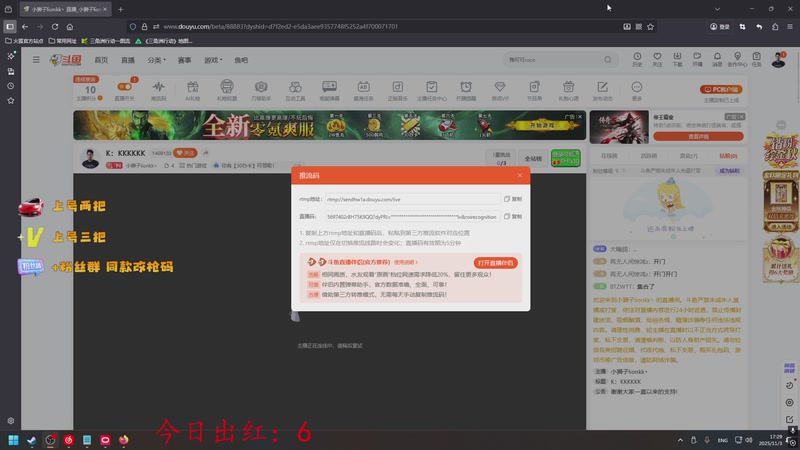Select the rtmp地址 input field
800x450 pixels.
point(412,199)
